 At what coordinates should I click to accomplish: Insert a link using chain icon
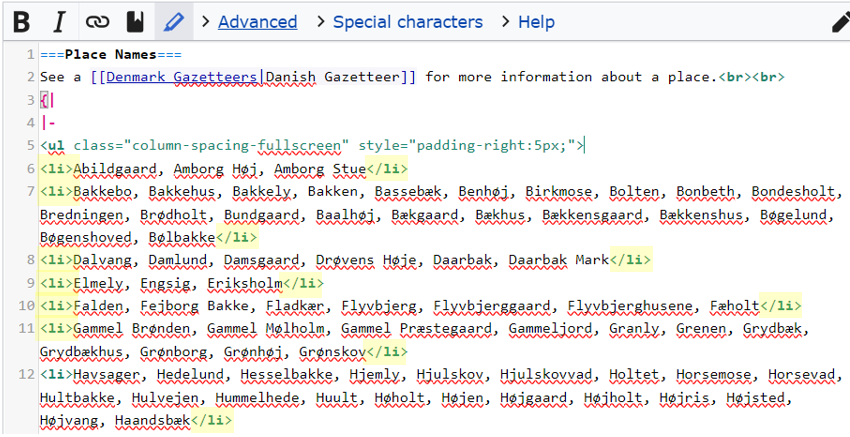98,22
